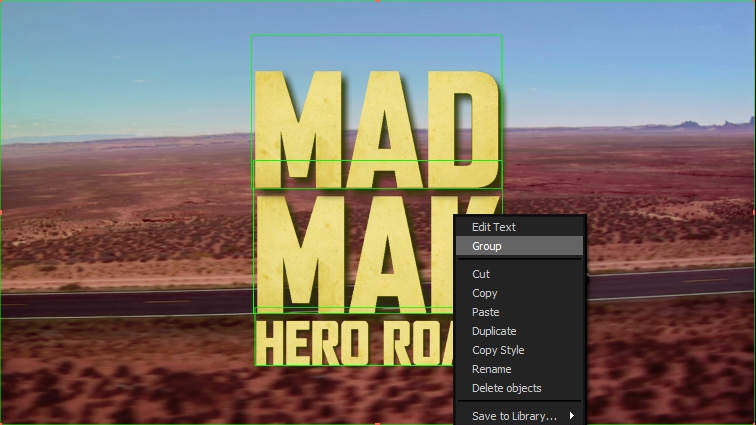Image resolution: width=756 pixels, height=425 pixels.
Task: Click the red handle at top frame center
Action: point(378,2)
